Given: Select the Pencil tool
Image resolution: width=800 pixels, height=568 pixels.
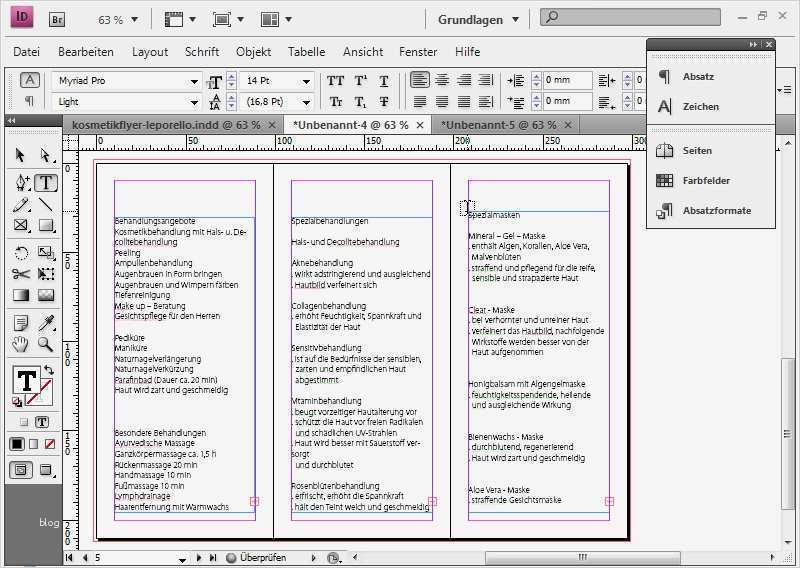Looking at the screenshot, I should coord(21,205).
